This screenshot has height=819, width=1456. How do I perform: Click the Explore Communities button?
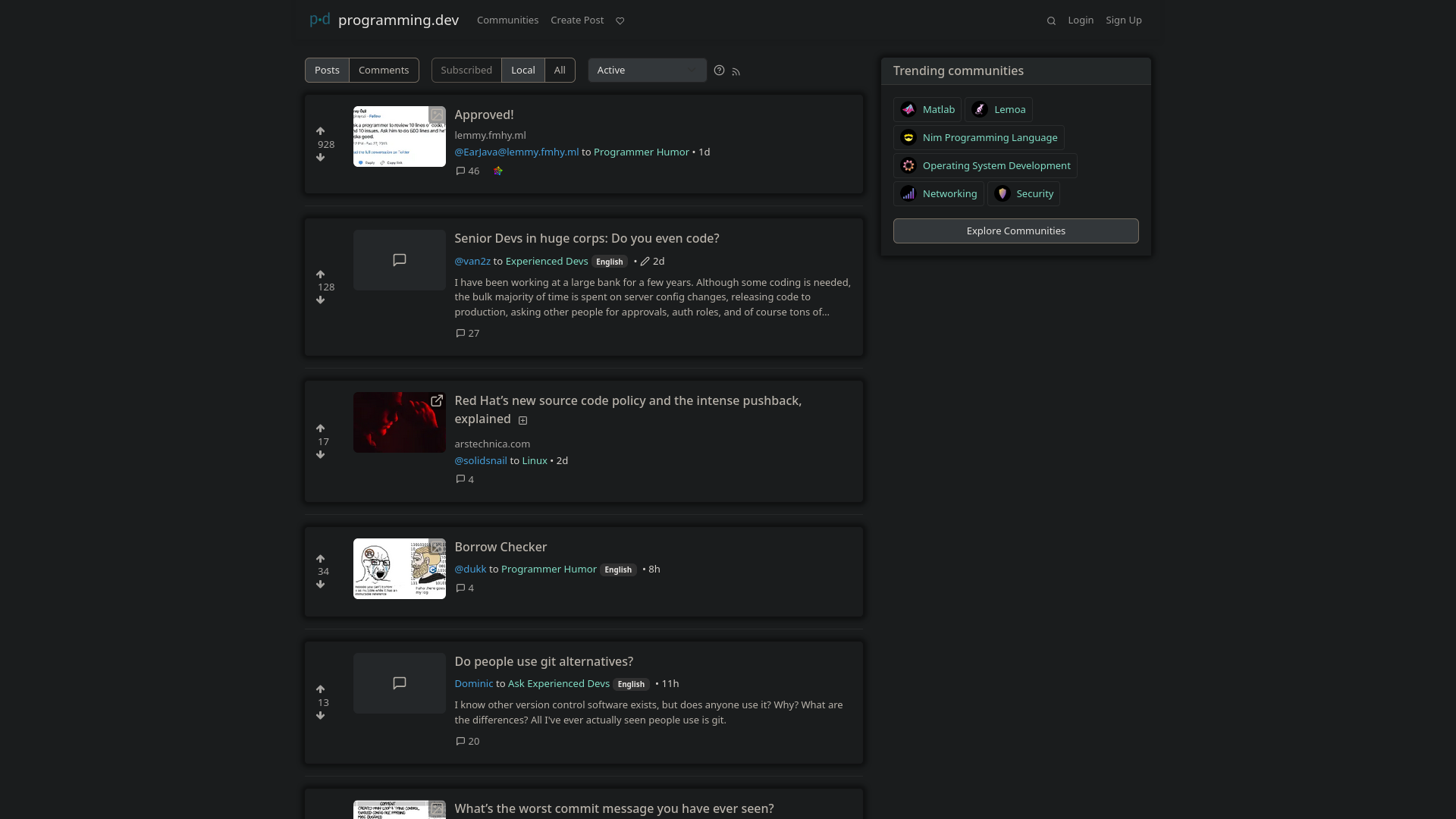(x=1015, y=231)
